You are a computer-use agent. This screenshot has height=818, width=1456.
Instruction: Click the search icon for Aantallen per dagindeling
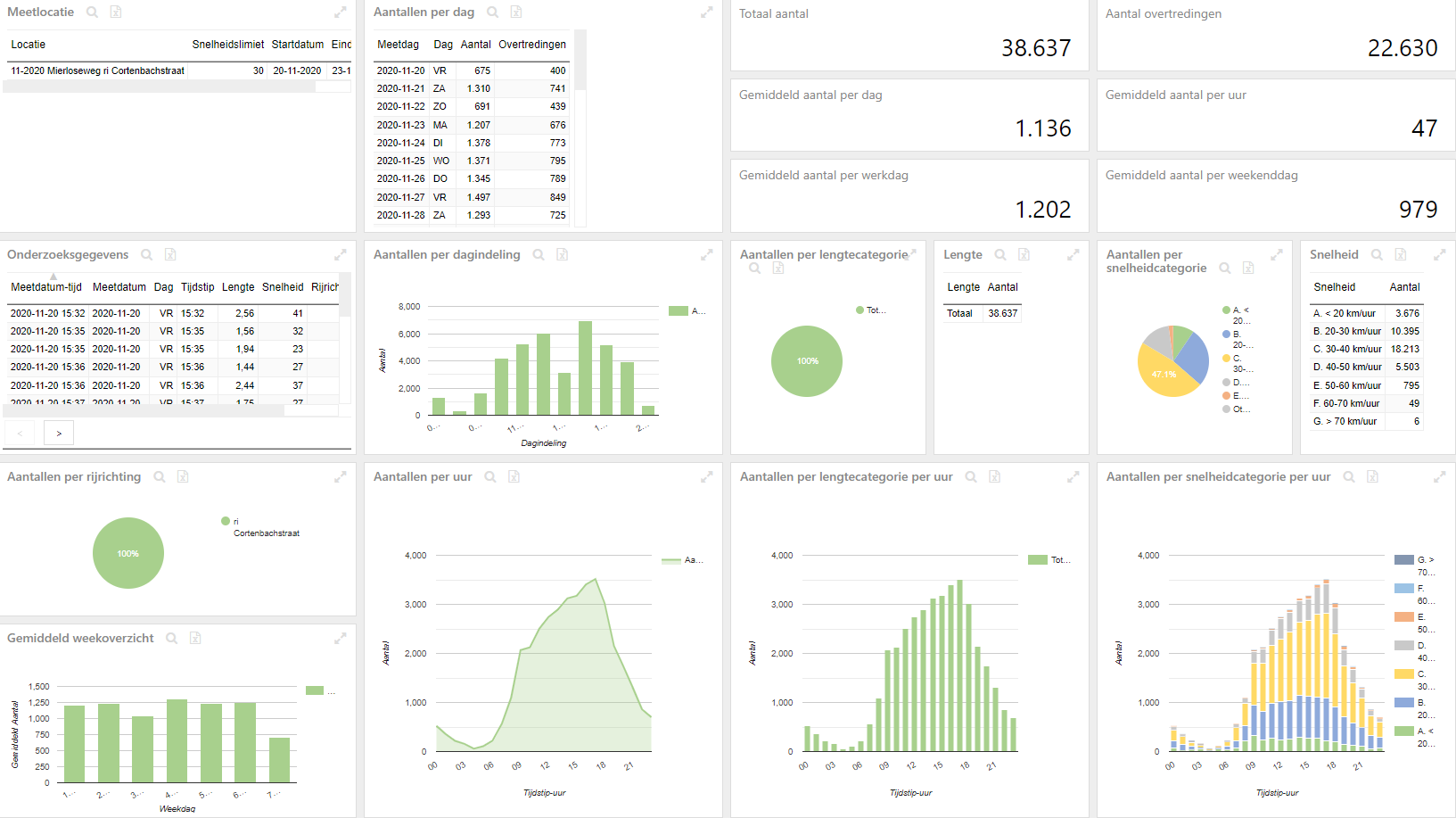pyautogui.click(x=539, y=255)
